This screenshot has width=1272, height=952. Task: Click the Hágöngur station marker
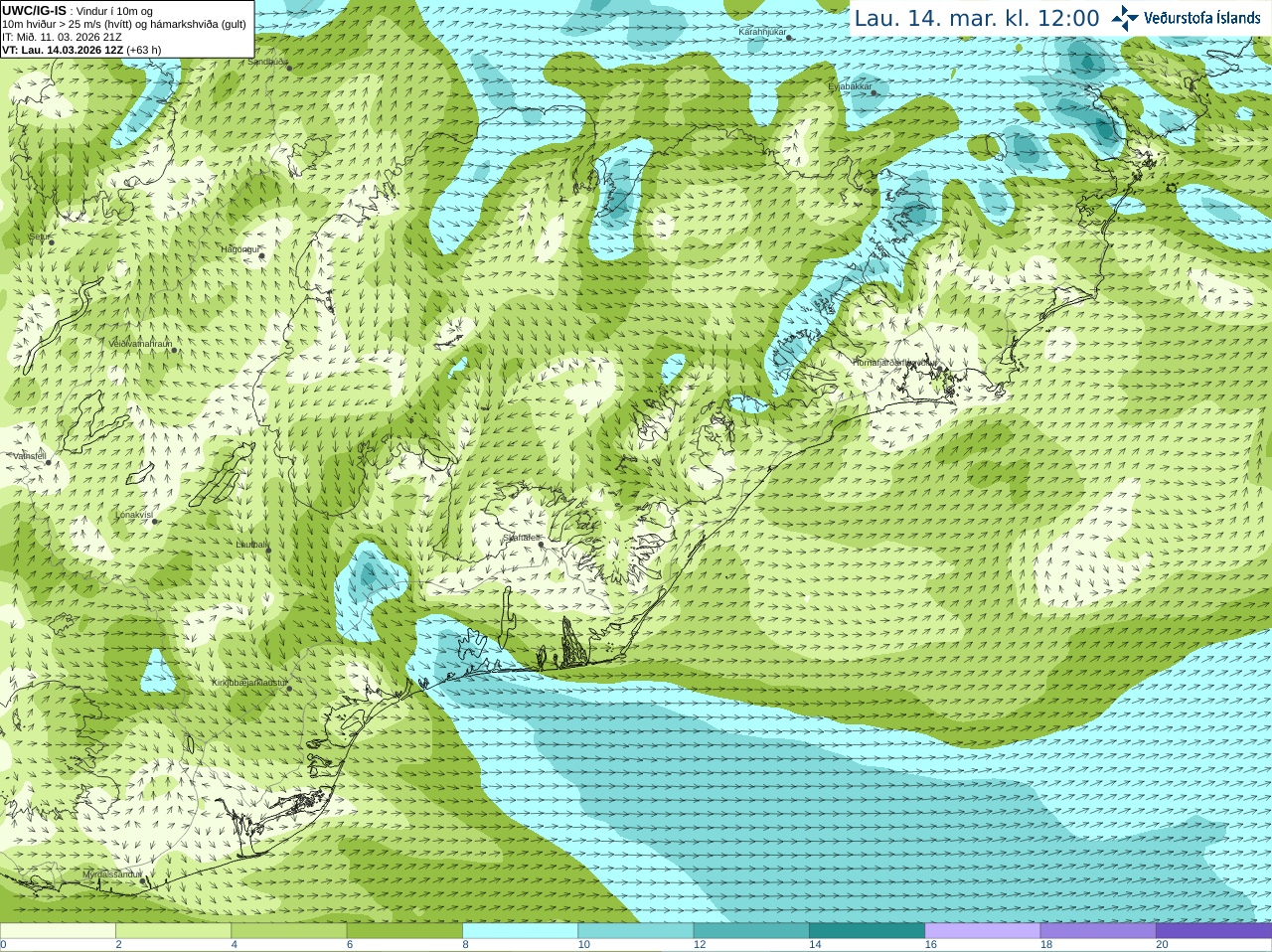tap(262, 255)
